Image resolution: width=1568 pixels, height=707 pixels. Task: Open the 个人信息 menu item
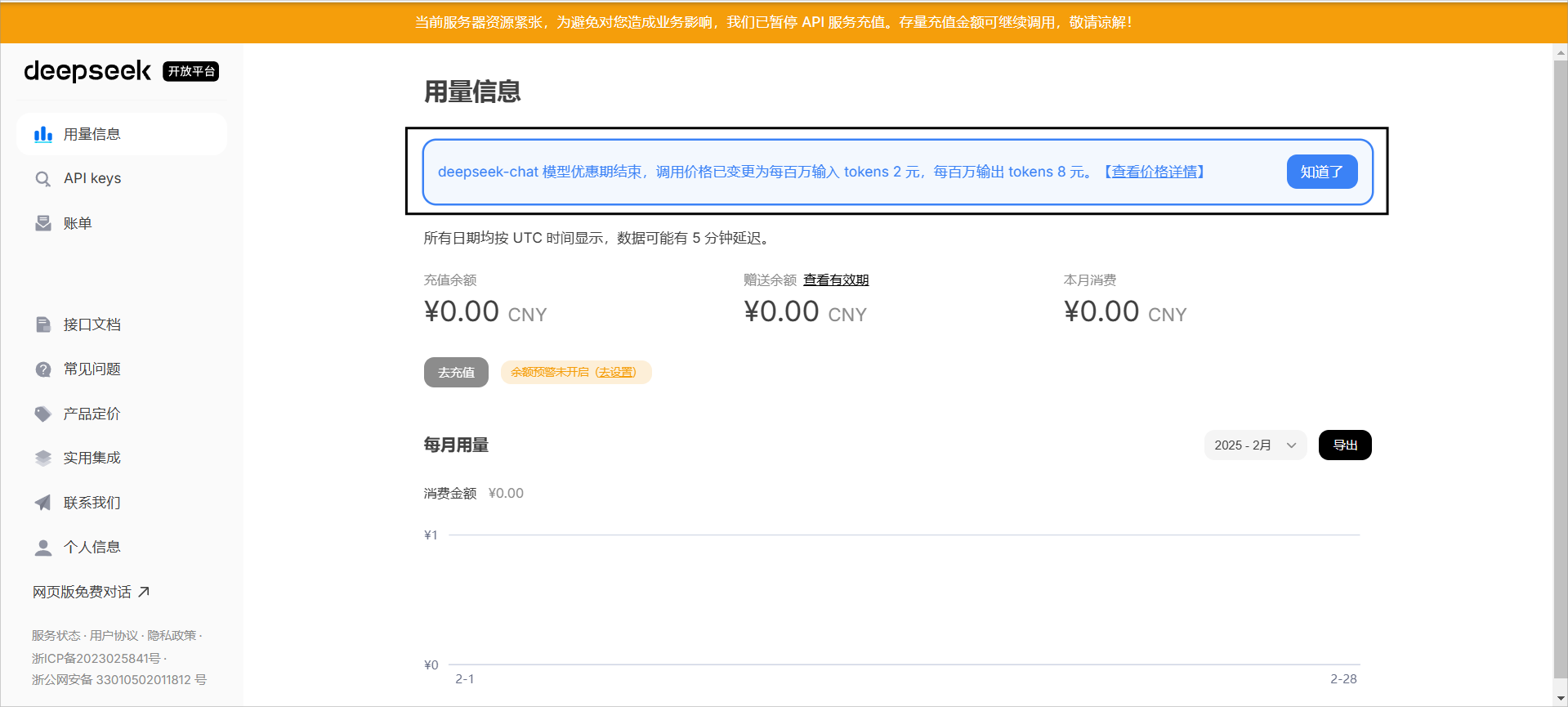[122, 547]
